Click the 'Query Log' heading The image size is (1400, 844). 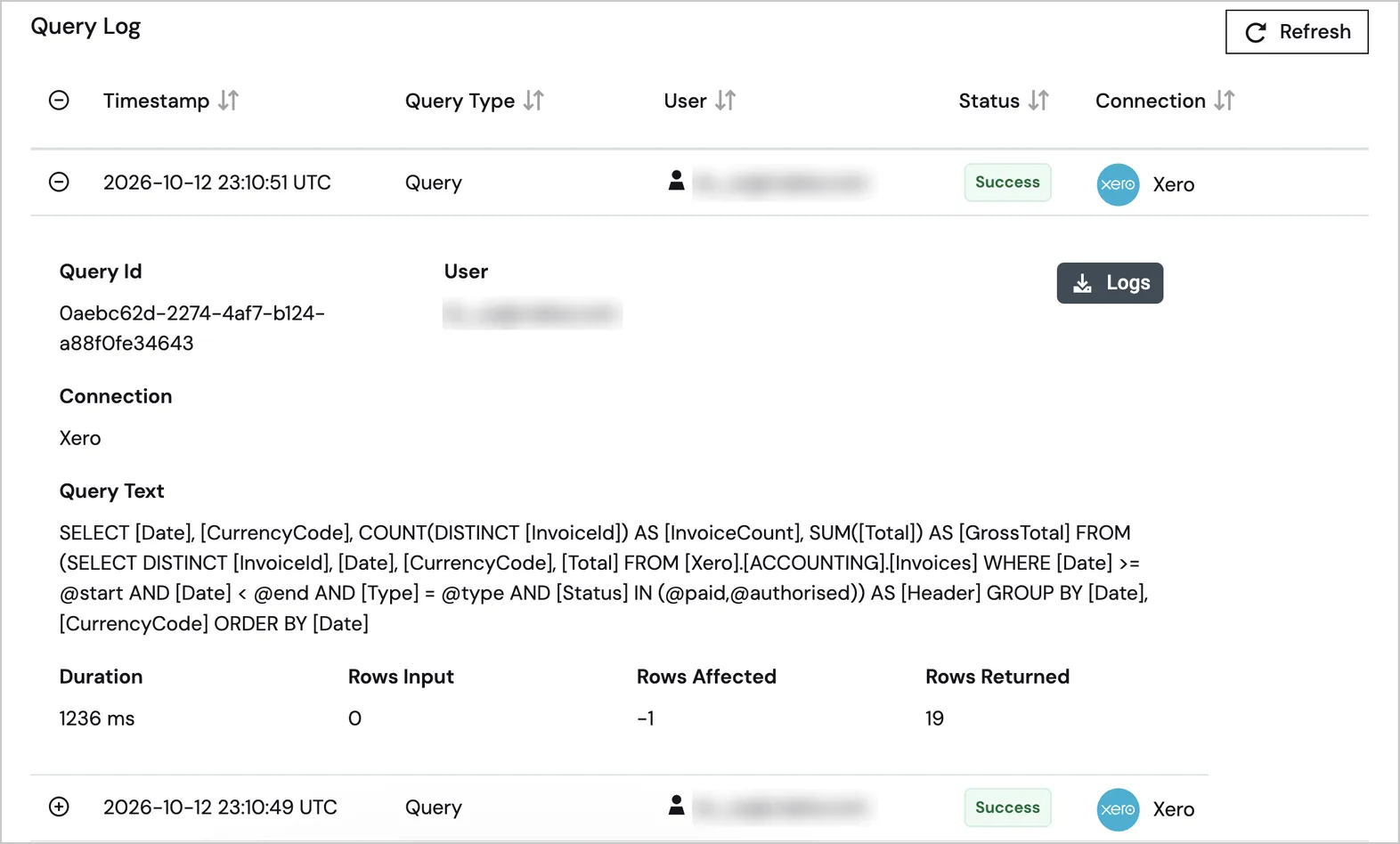(x=85, y=27)
